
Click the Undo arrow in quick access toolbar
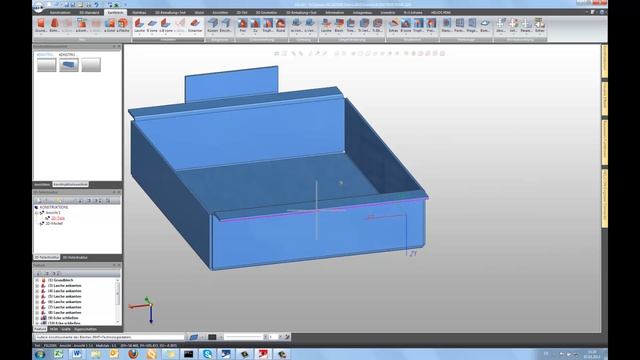[96, 4]
